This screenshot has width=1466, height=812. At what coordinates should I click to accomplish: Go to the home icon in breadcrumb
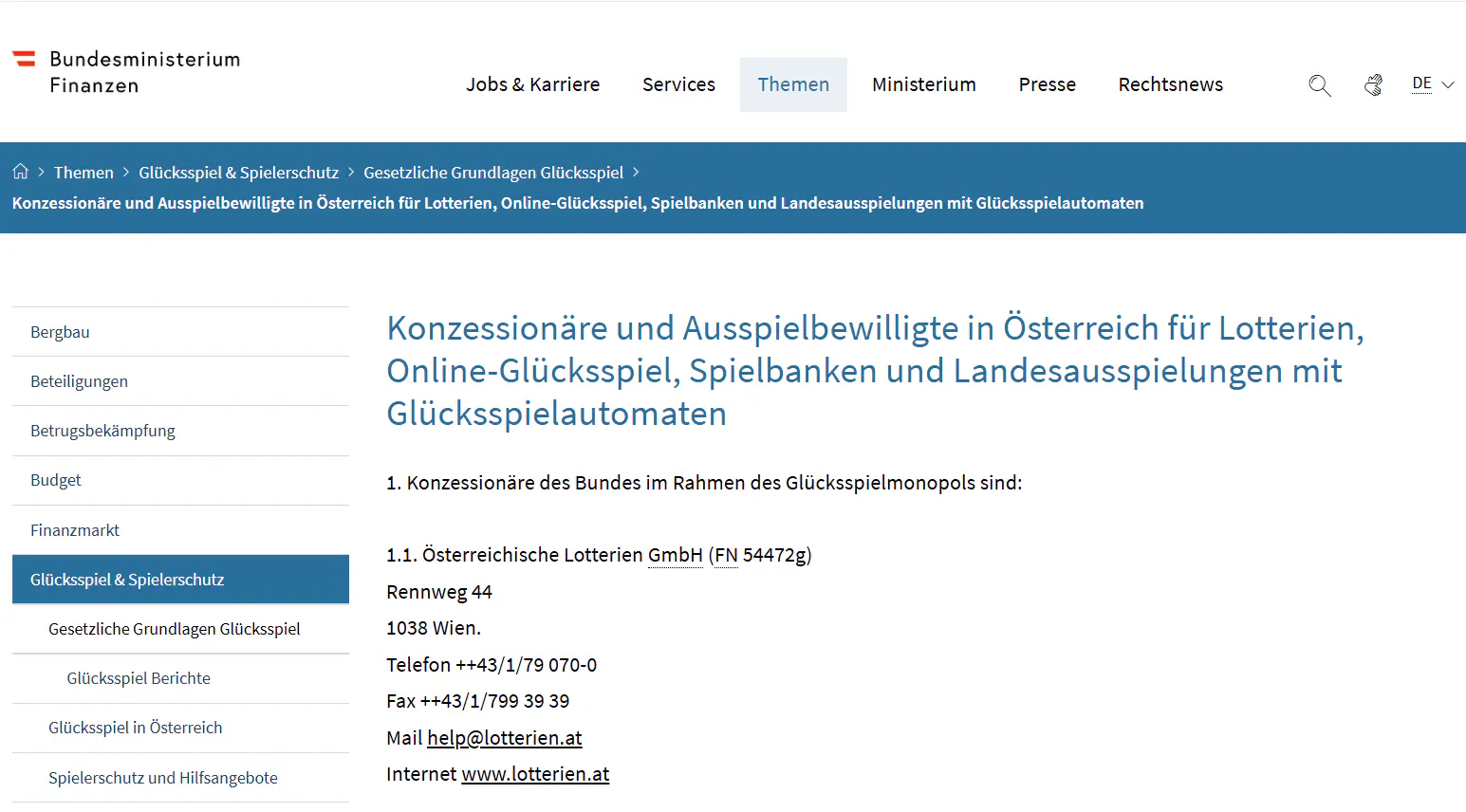tap(20, 172)
